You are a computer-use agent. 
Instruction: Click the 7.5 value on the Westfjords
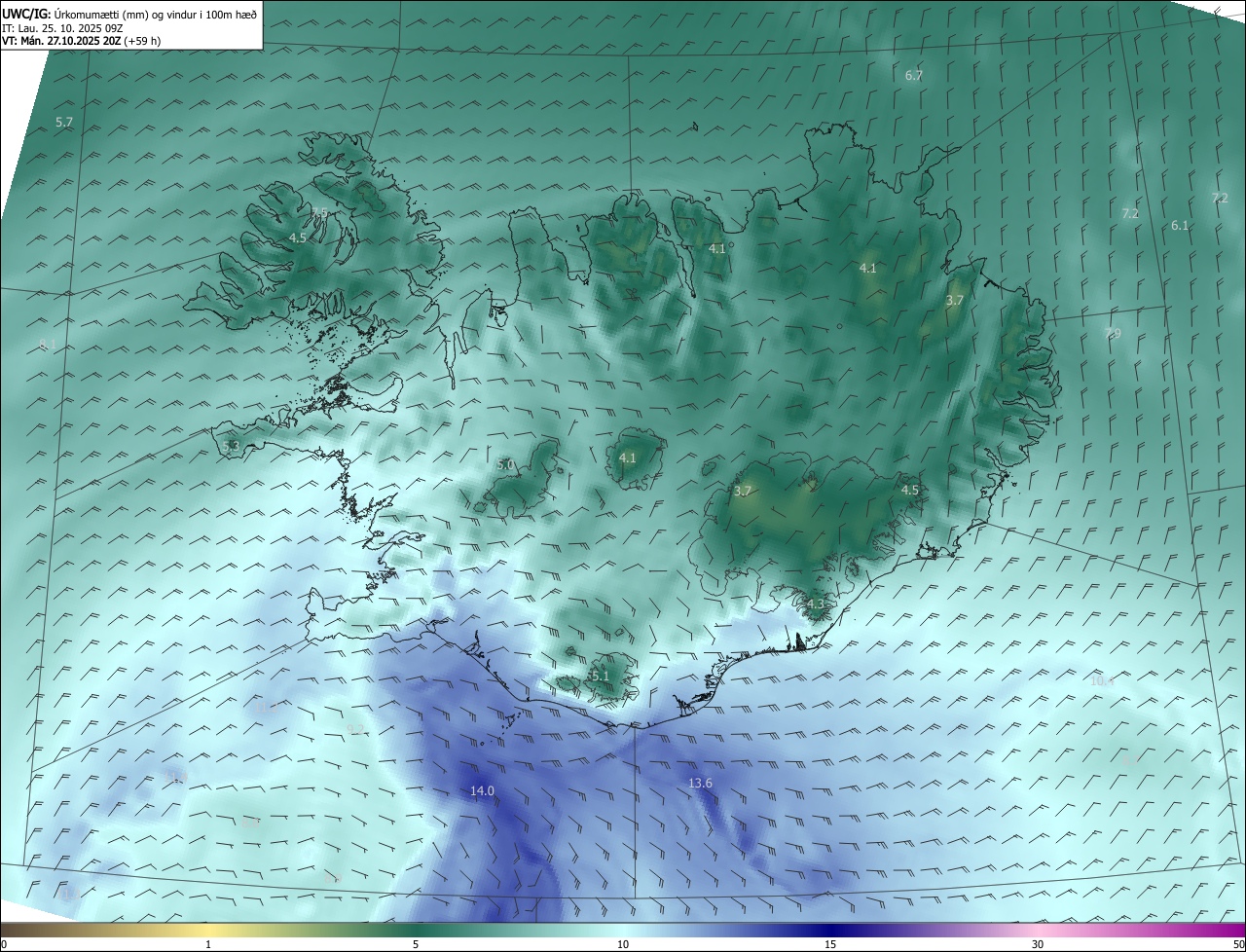coord(319,211)
